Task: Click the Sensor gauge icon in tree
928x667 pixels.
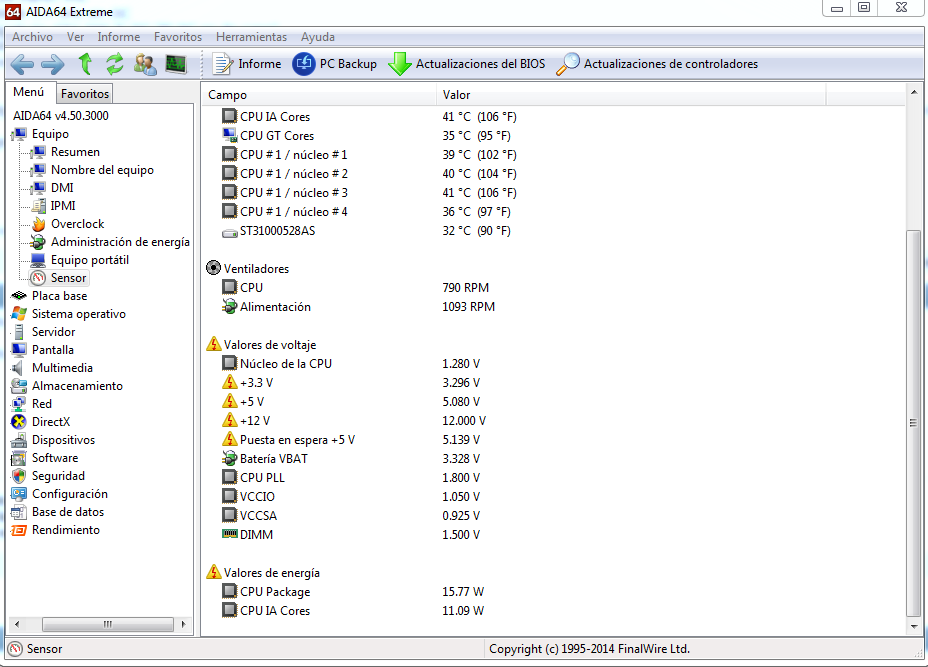Action: coord(38,278)
